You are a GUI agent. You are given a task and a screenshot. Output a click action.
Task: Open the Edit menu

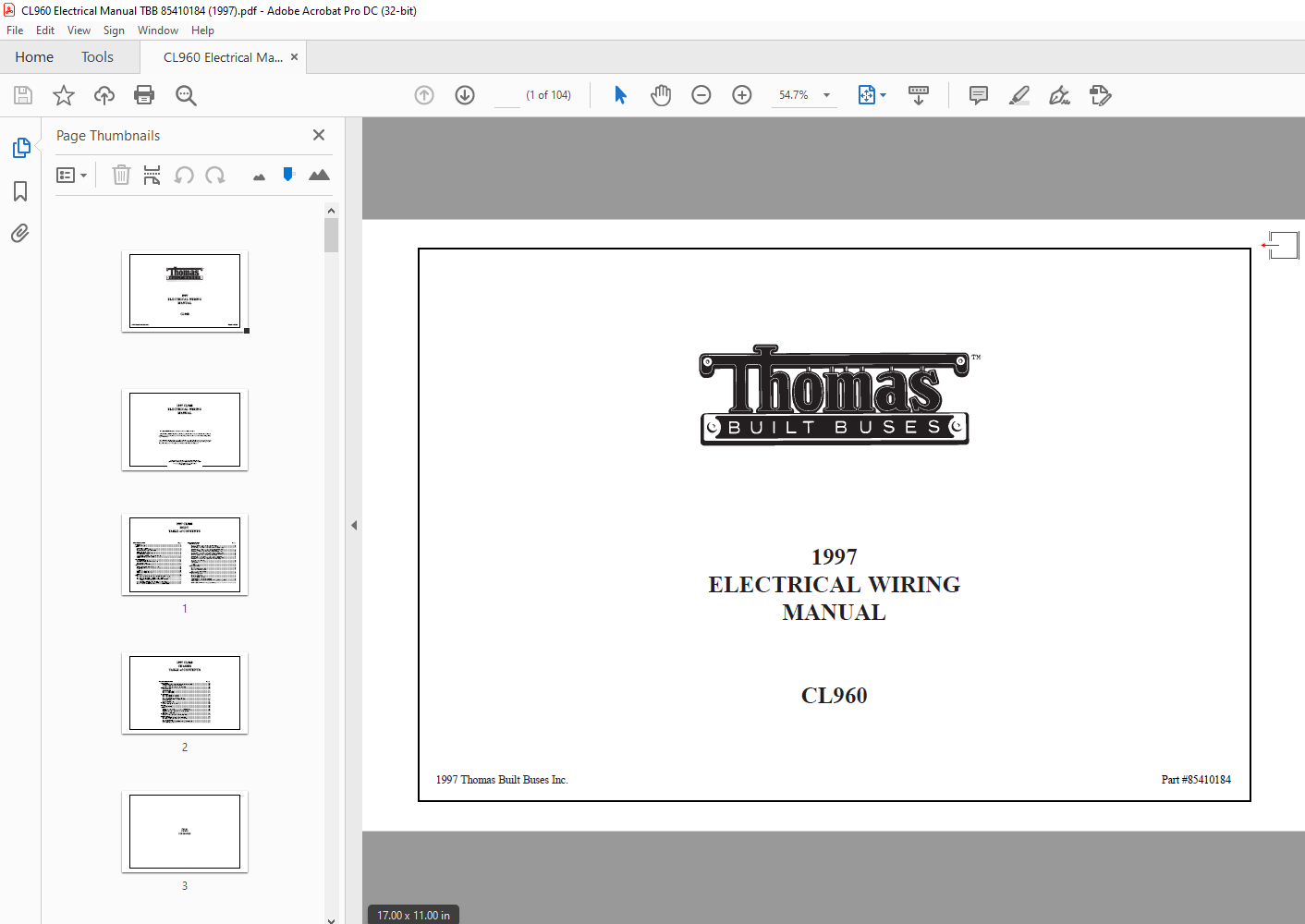(45, 30)
